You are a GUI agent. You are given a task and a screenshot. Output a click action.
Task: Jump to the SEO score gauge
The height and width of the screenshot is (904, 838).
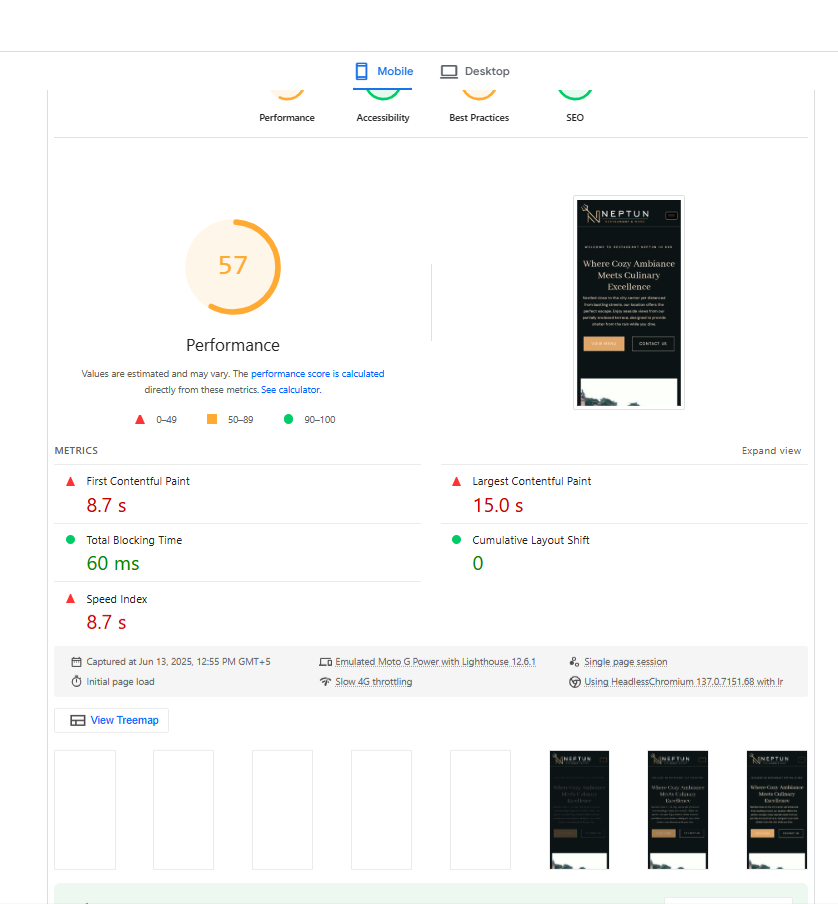click(x=575, y=107)
